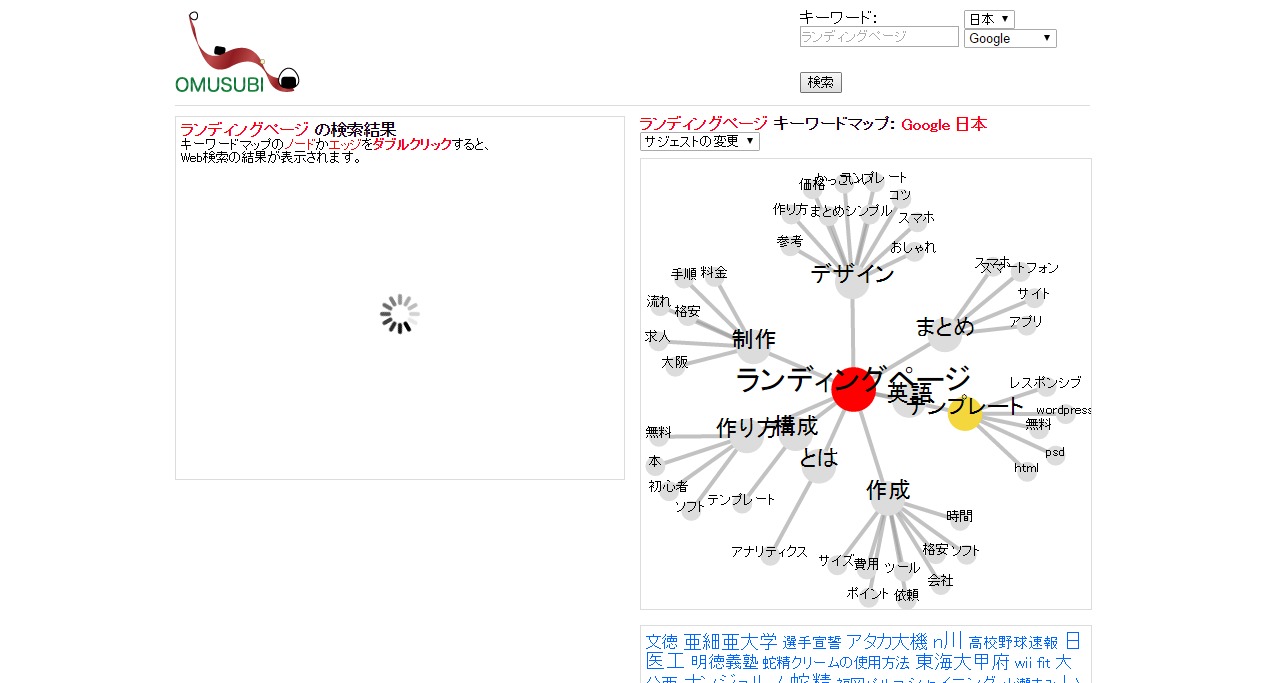
Task: Click the yellow テンプレート node
Action: point(964,413)
